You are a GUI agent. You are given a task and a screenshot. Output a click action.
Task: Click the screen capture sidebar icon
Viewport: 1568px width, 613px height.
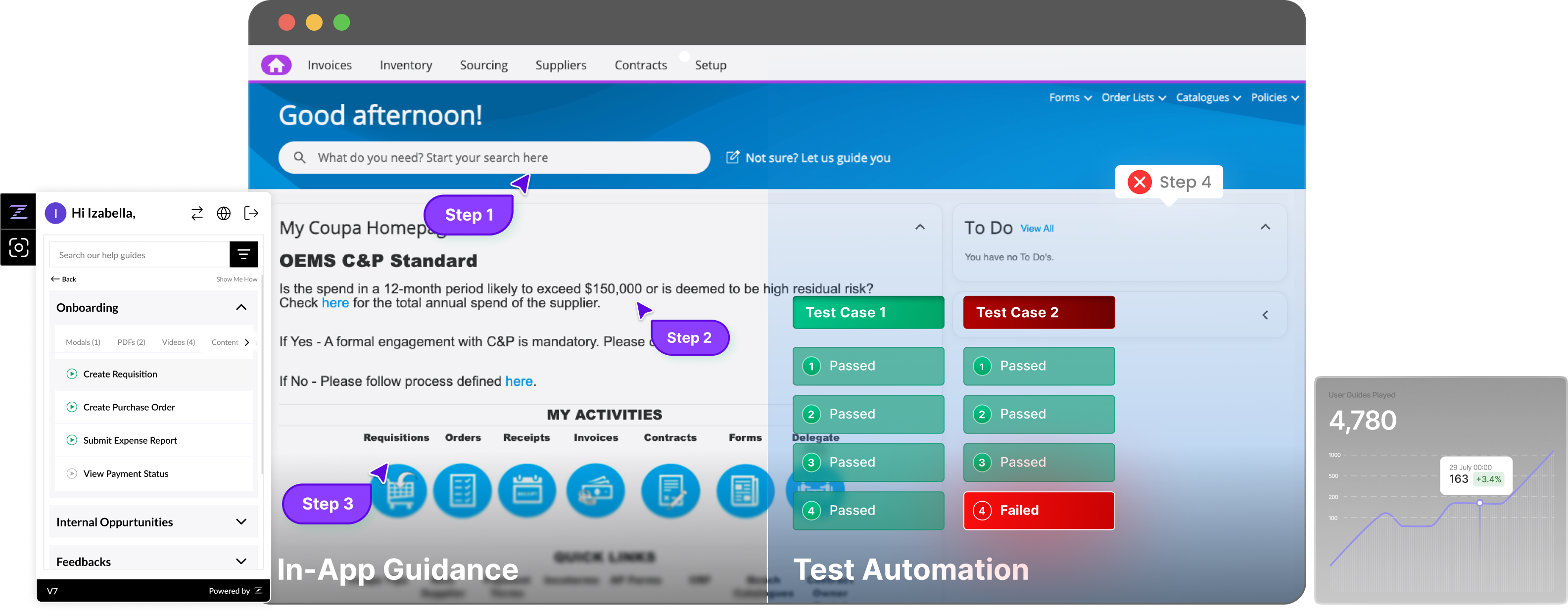18,247
